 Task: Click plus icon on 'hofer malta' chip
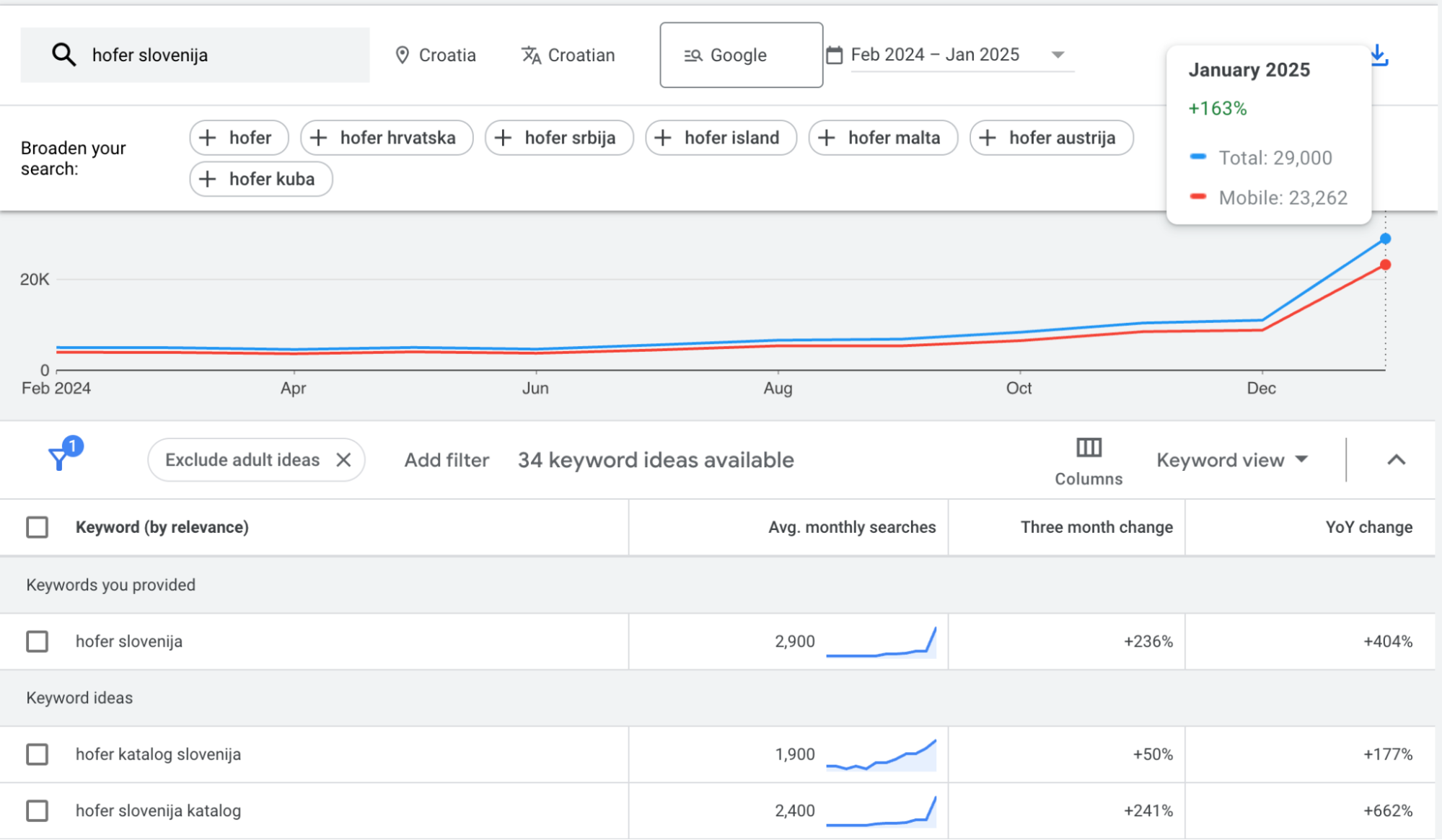827,138
